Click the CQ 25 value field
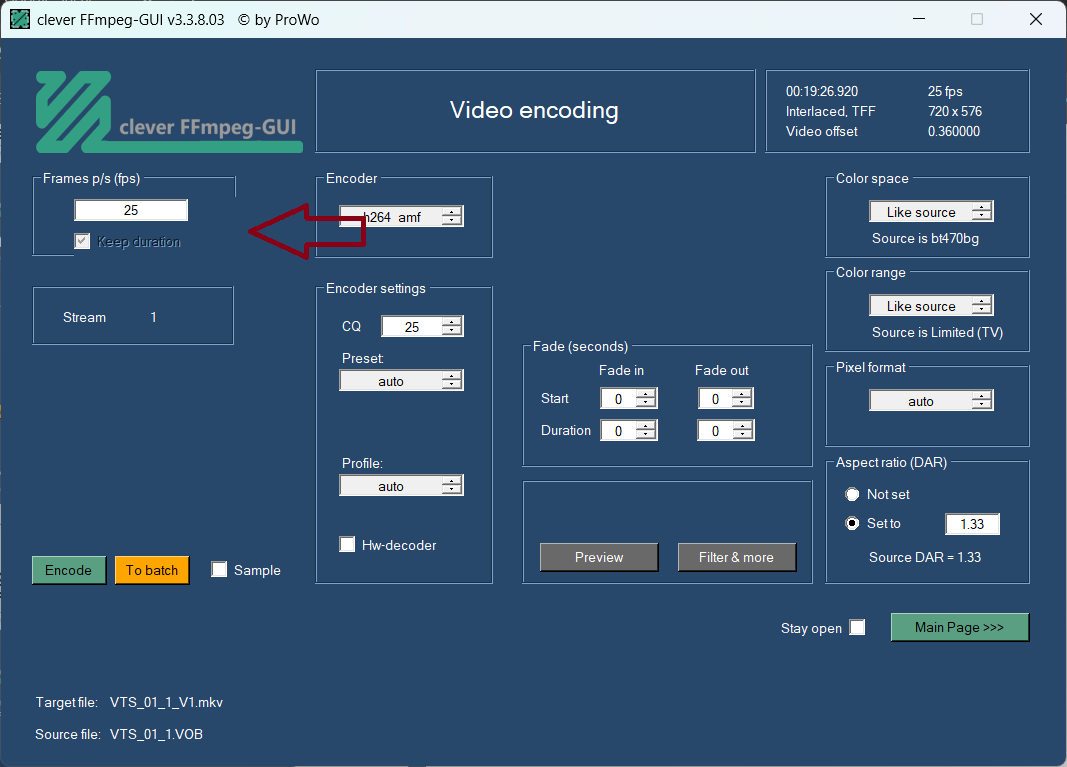Image resolution: width=1067 pixels, height=767 pixels. tap(412, 327)
